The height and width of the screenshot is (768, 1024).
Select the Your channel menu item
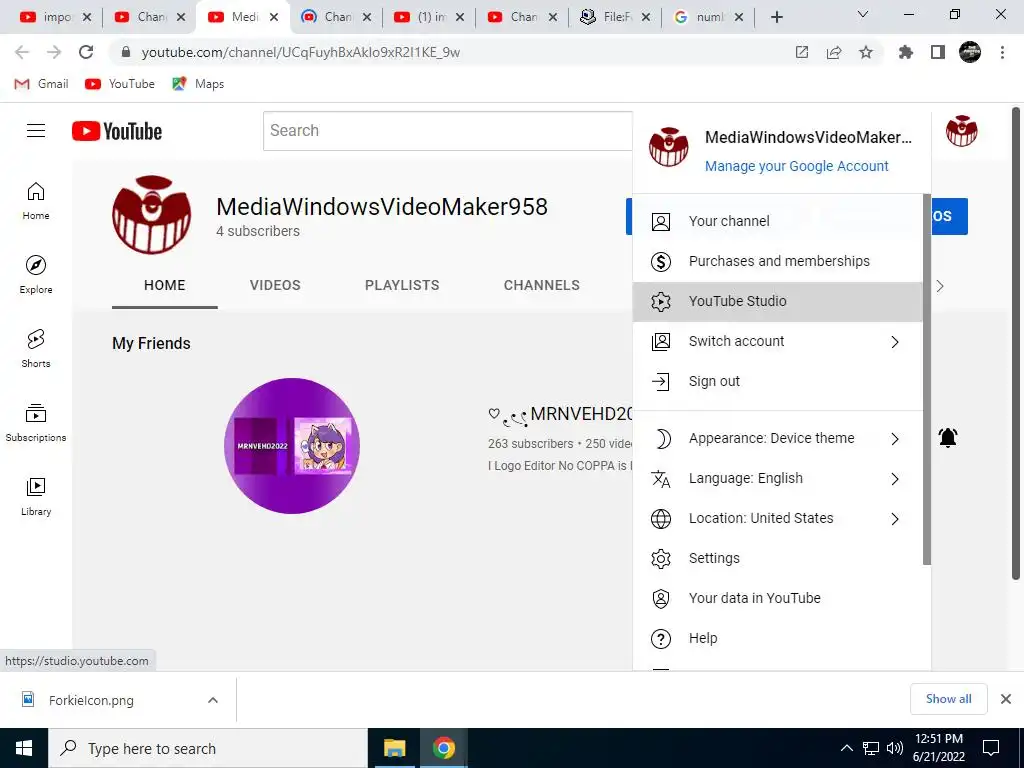pos(777,221)
